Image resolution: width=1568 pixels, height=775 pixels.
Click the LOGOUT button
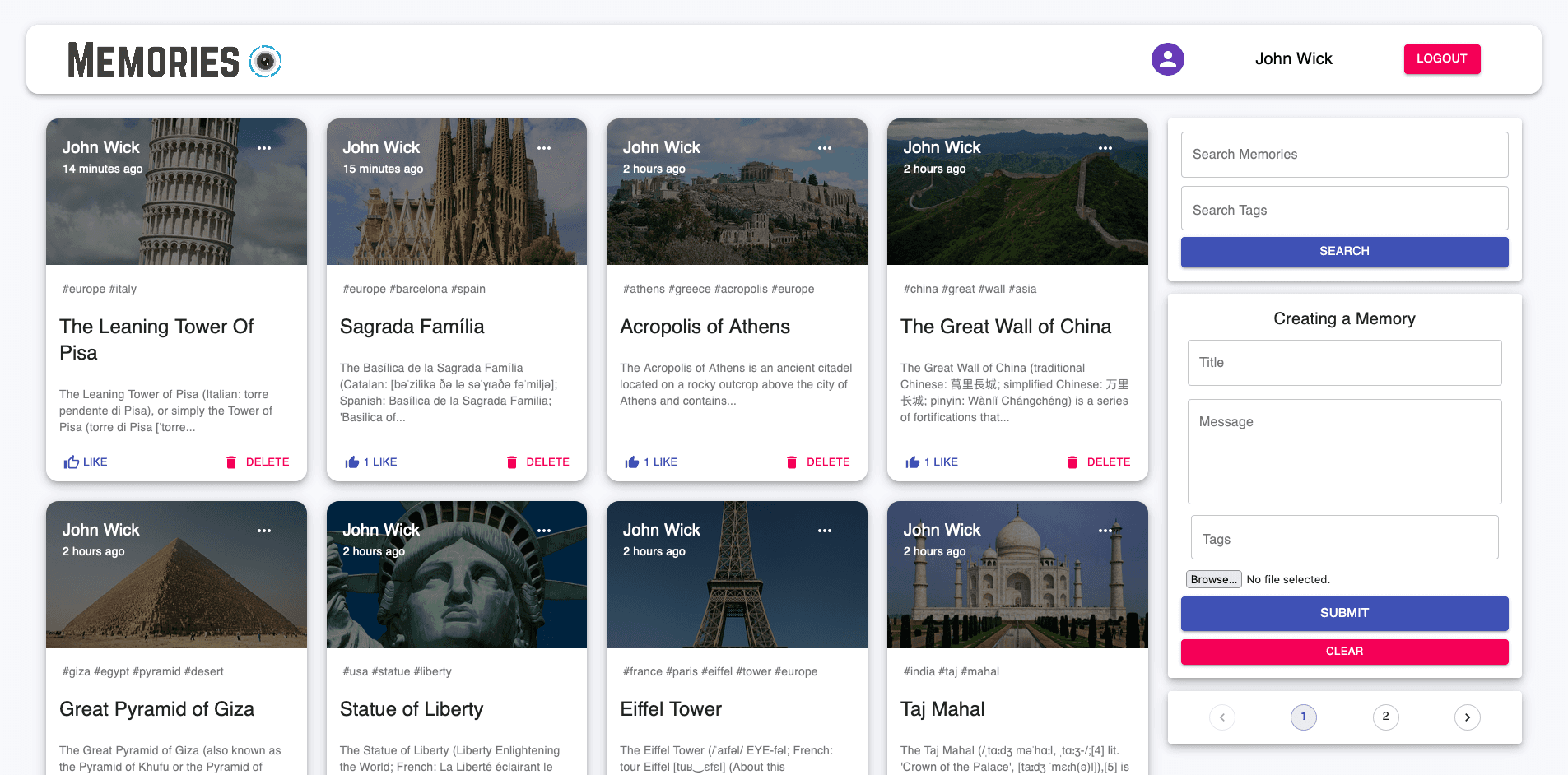1441,58
